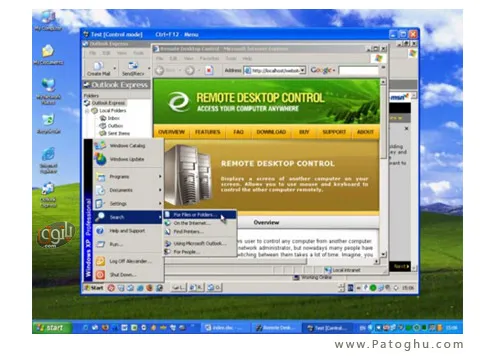Choose For Files or Folders... search option
480x360 pixels.
[x=200, y=214]
